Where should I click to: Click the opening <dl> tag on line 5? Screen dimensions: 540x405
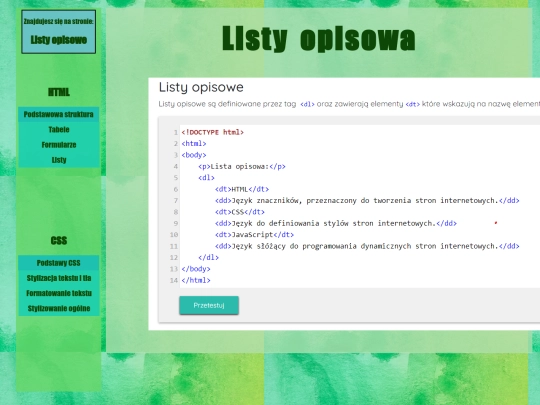pos(206,178)
